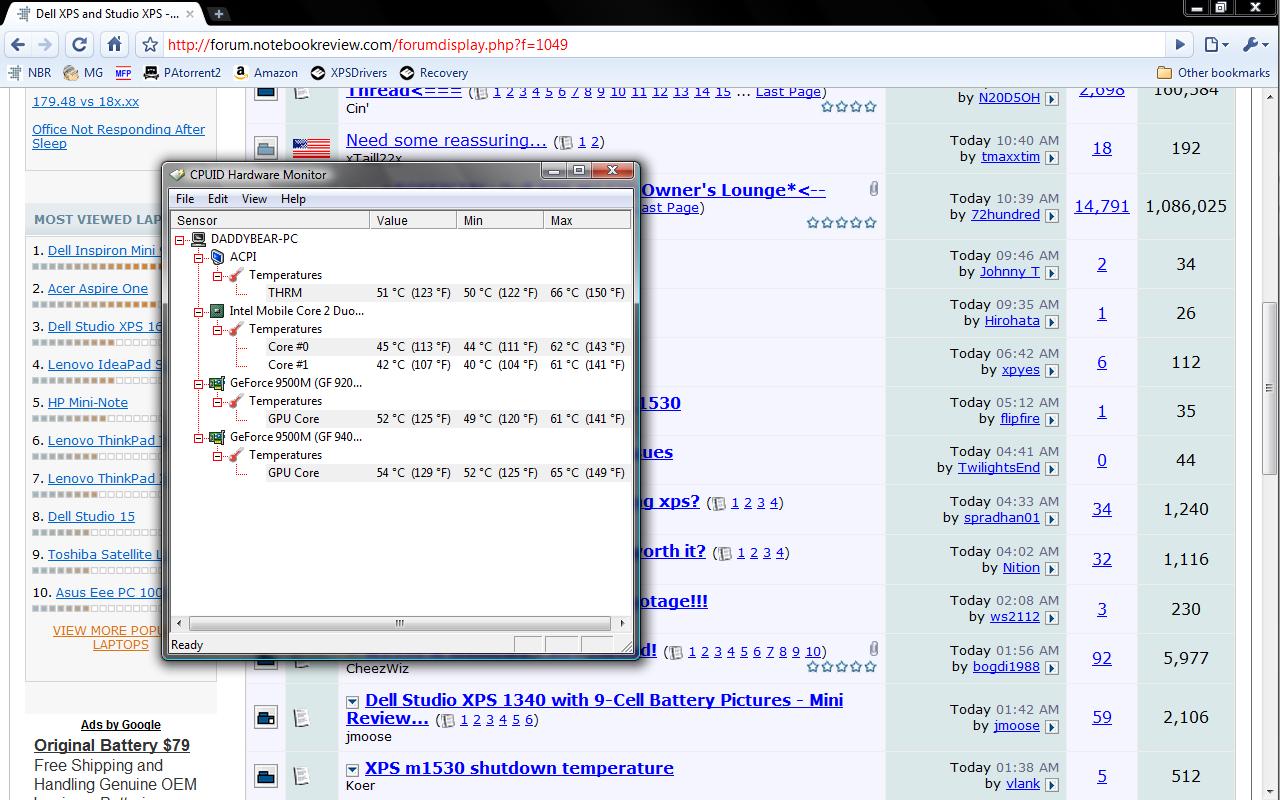Go to last post by spradhan01
This screenshot has height=800, width=1280.
(x=1052, y=519)
